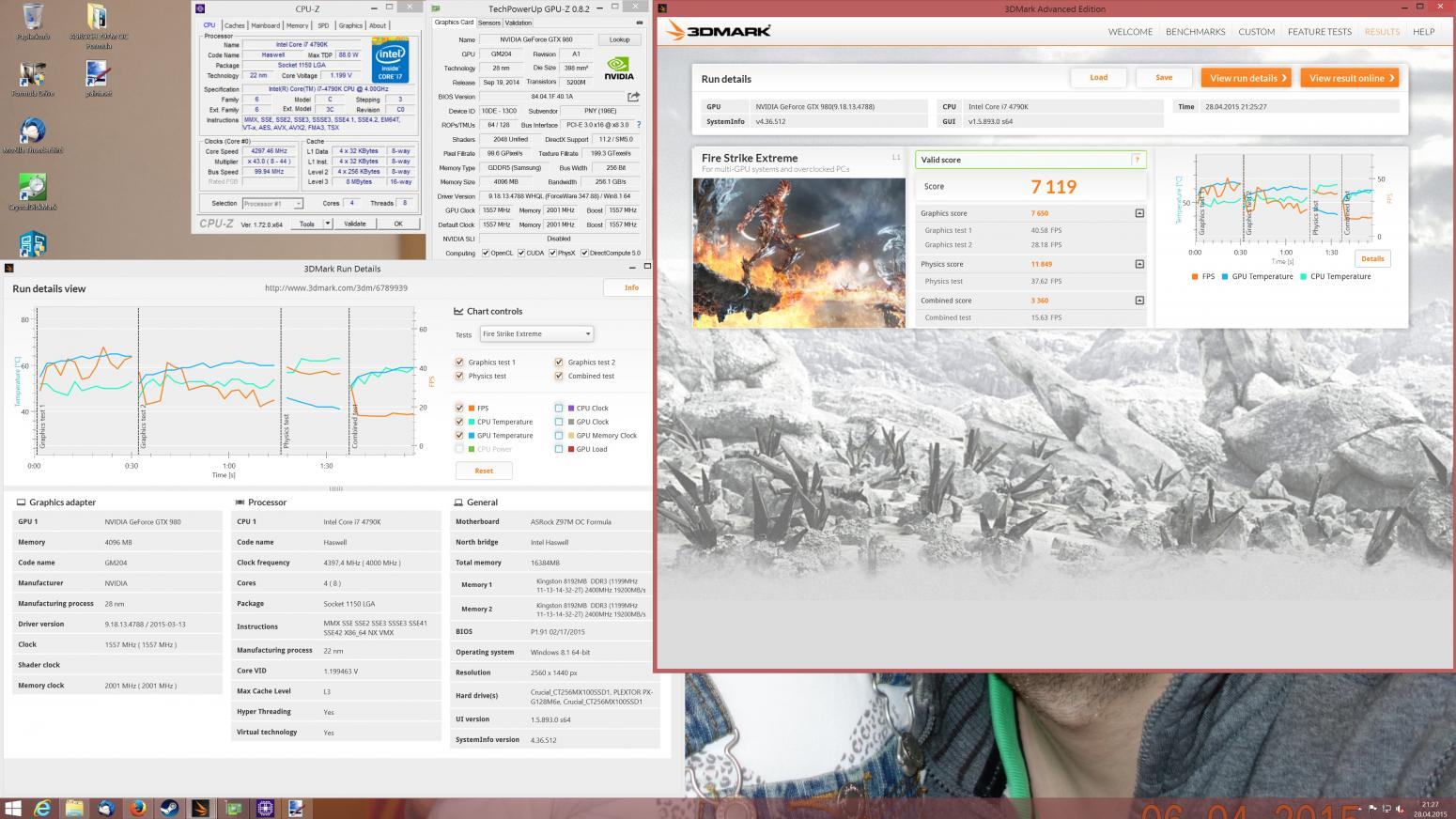
Task: Switch to GPU-Z Sensors tab
Action: (489, 23)
